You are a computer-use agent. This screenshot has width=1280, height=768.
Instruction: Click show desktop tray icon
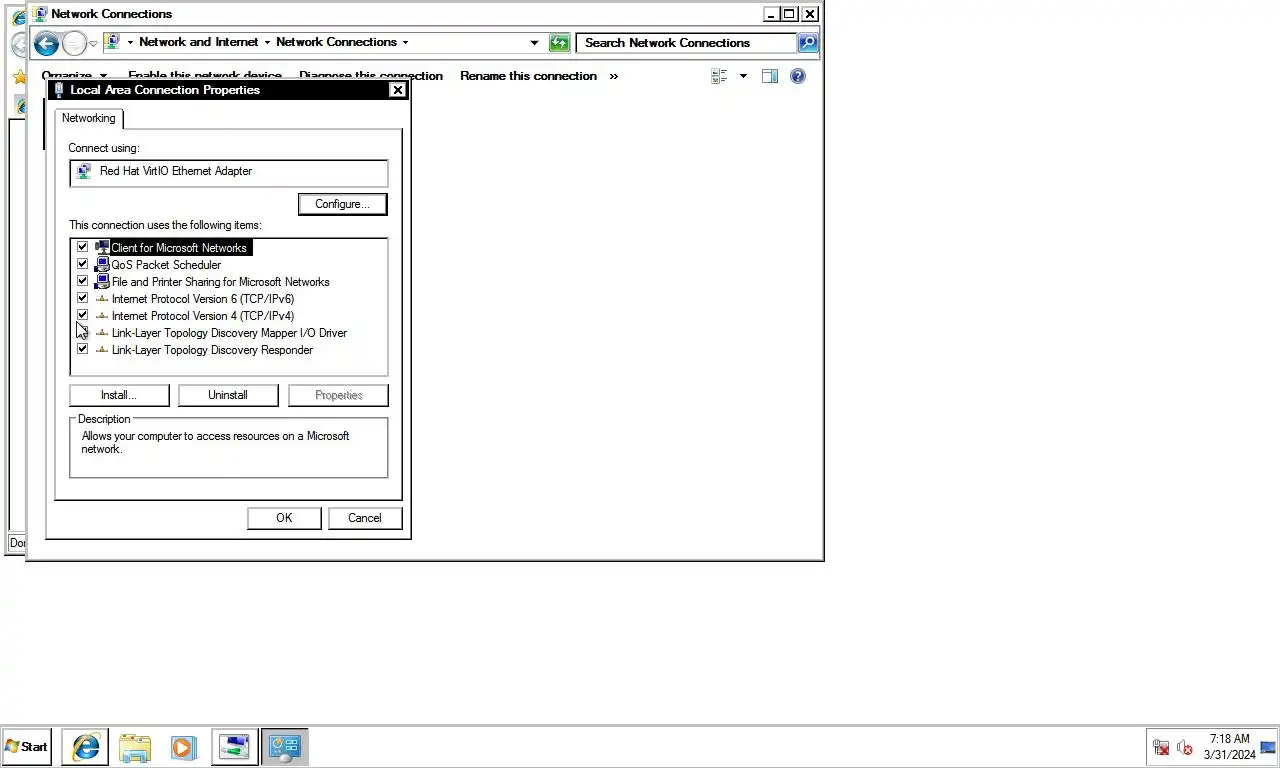tap(1269, 747)
